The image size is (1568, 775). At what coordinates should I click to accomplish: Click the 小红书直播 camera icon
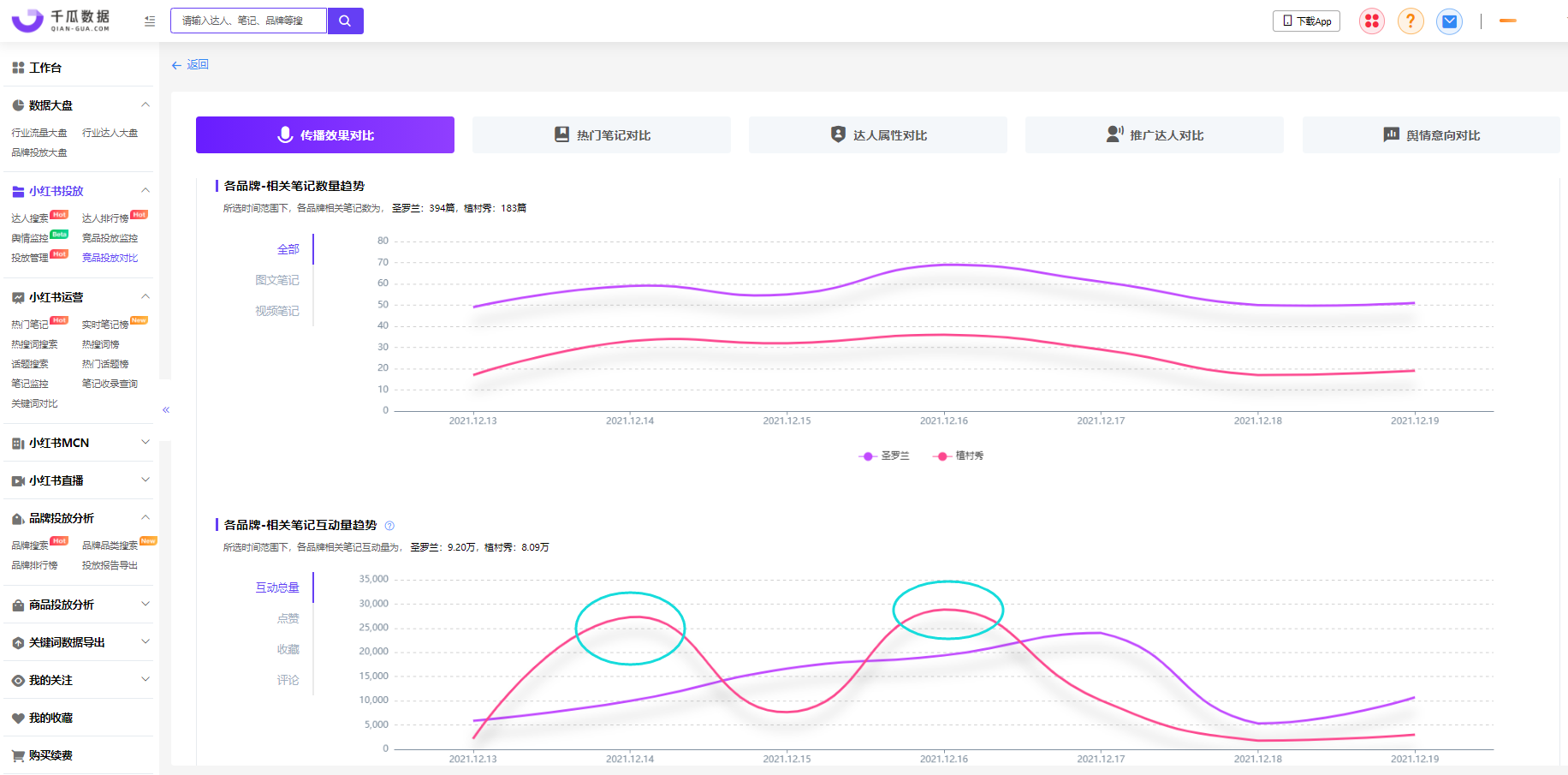click(18, 480)
